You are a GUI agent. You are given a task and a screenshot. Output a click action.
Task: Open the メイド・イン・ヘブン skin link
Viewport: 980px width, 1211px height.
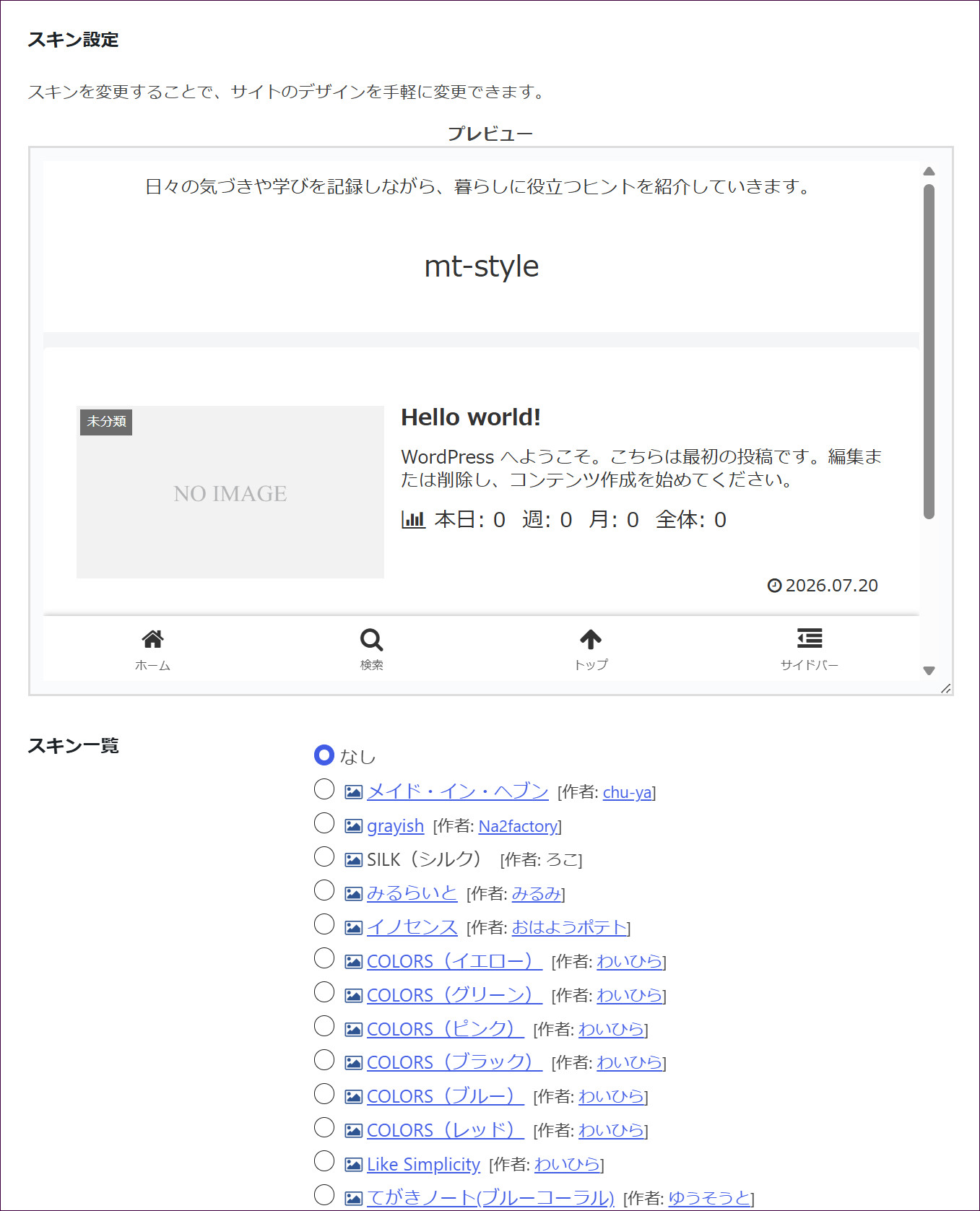[x=458, y=791]
